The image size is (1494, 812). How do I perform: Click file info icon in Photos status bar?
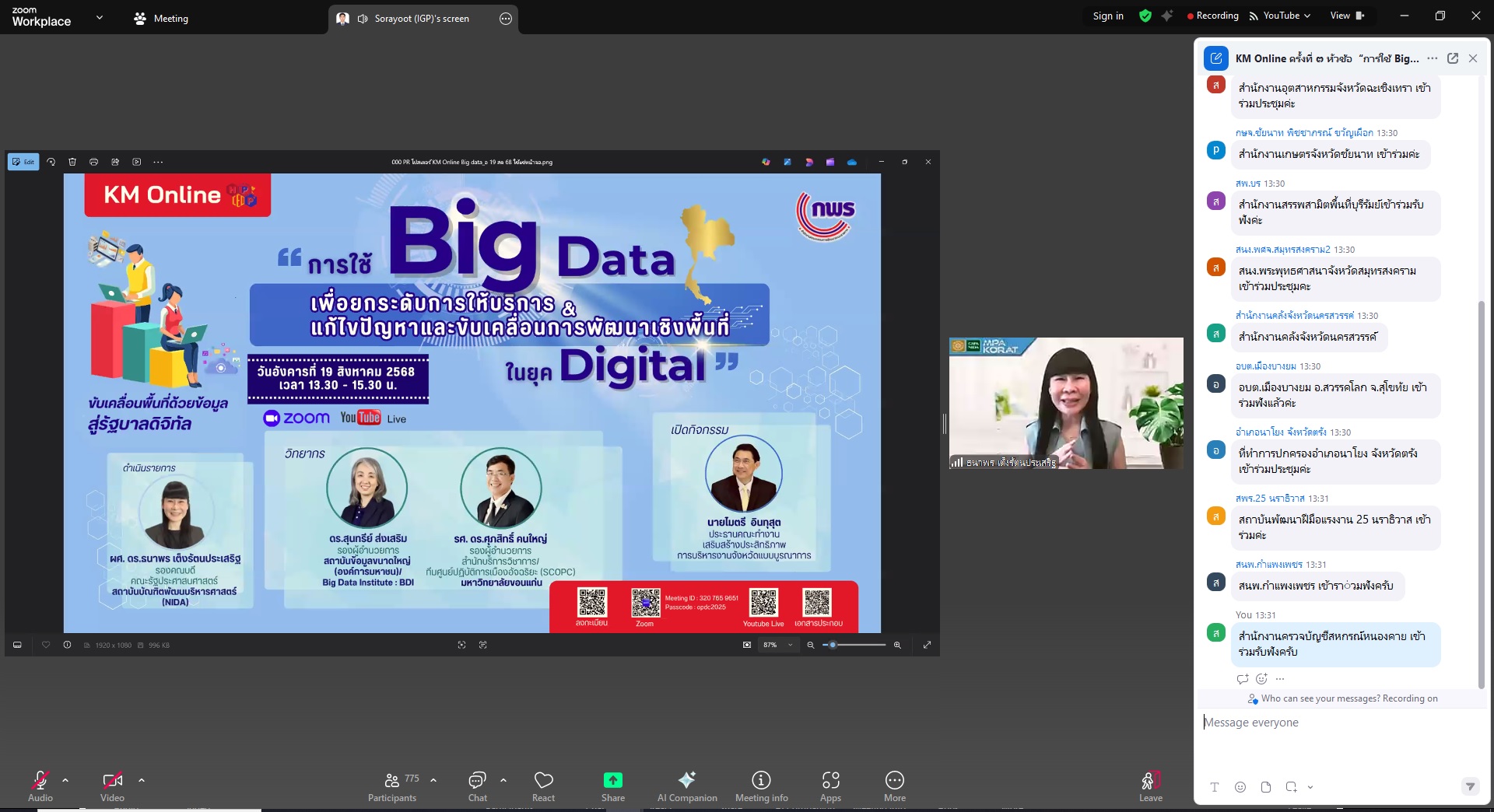click(67, 645)
